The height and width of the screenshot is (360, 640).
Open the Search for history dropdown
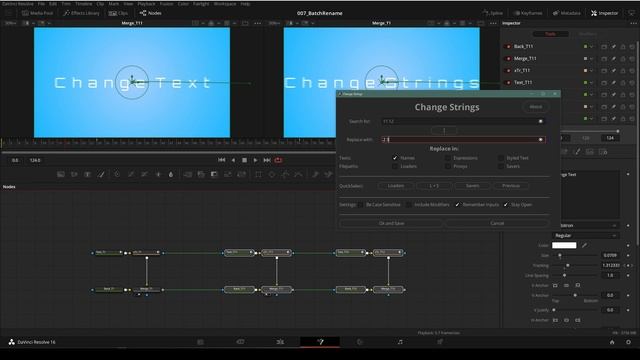point(541,121)
